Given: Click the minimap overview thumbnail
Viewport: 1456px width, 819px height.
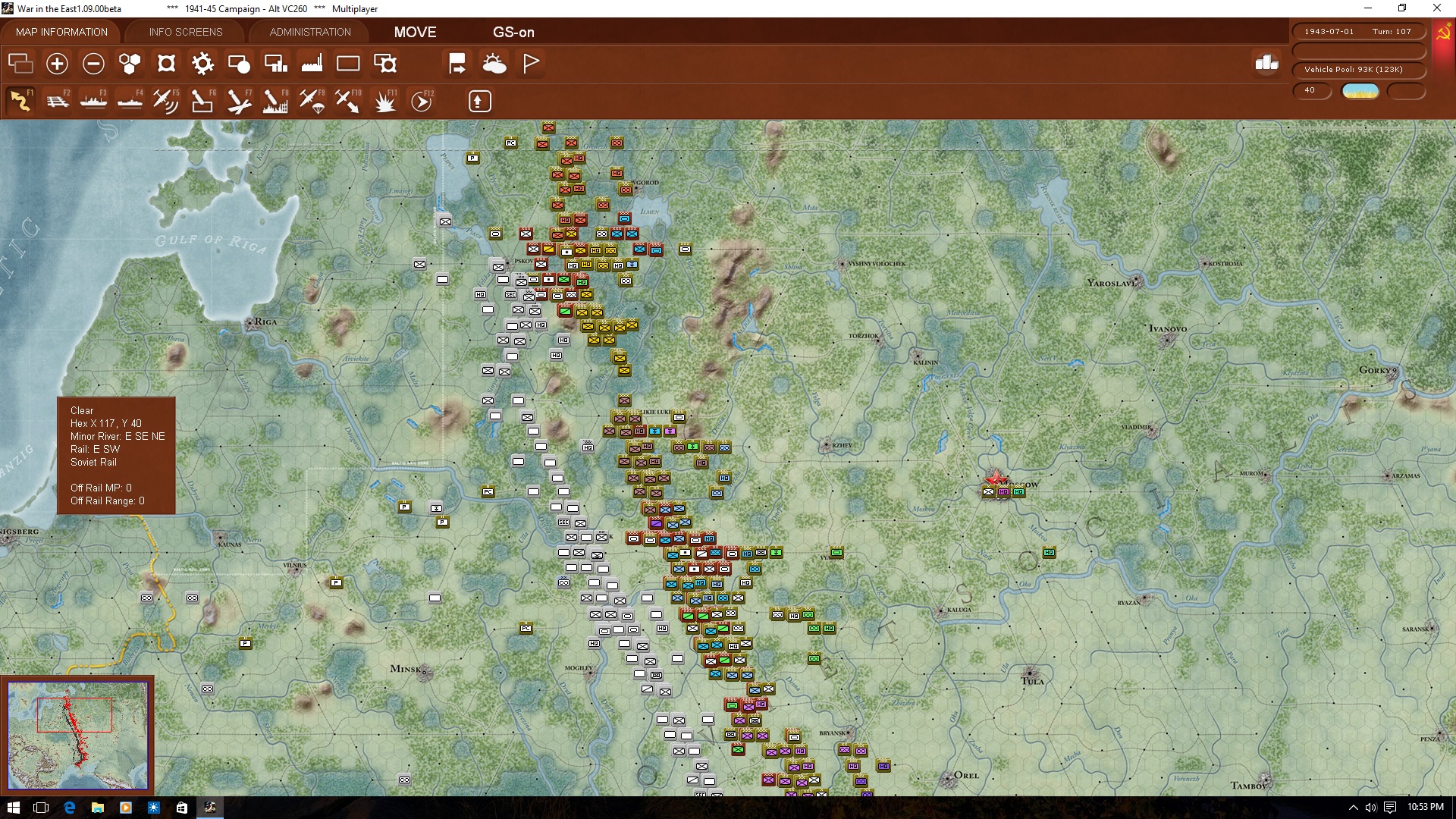Looking at the screenshot, I should point(78,736).
